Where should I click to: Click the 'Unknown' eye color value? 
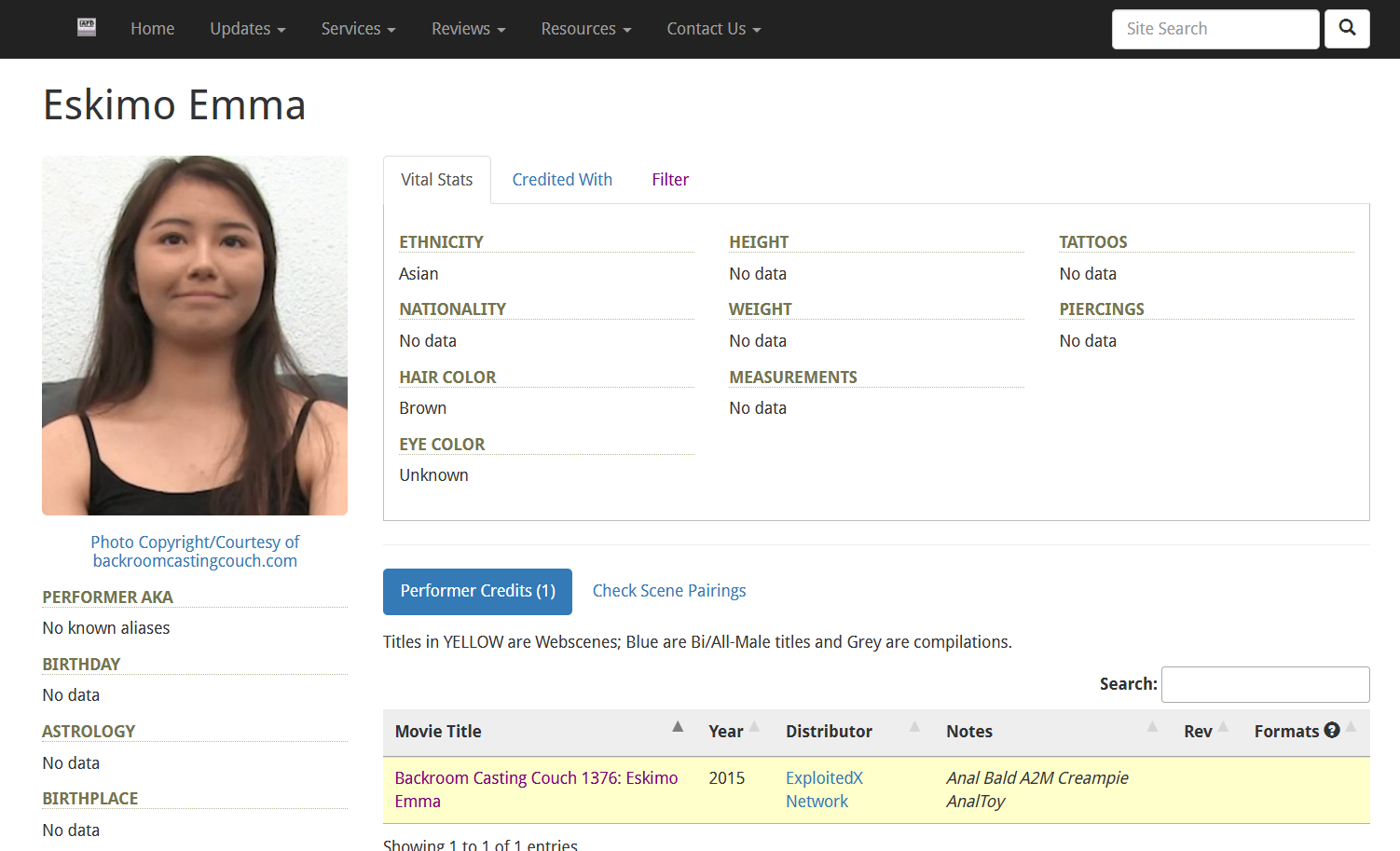[x=434, y=475]
